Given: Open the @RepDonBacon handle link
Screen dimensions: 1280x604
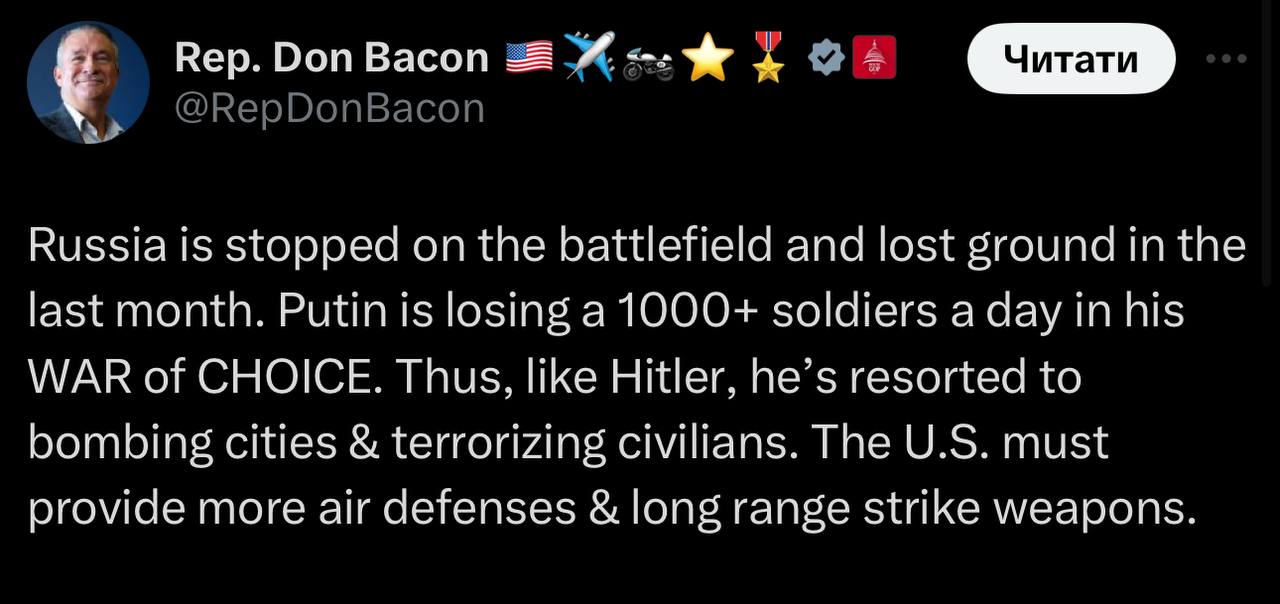Looking at the screenshot, I should click(x=329, y=108).
